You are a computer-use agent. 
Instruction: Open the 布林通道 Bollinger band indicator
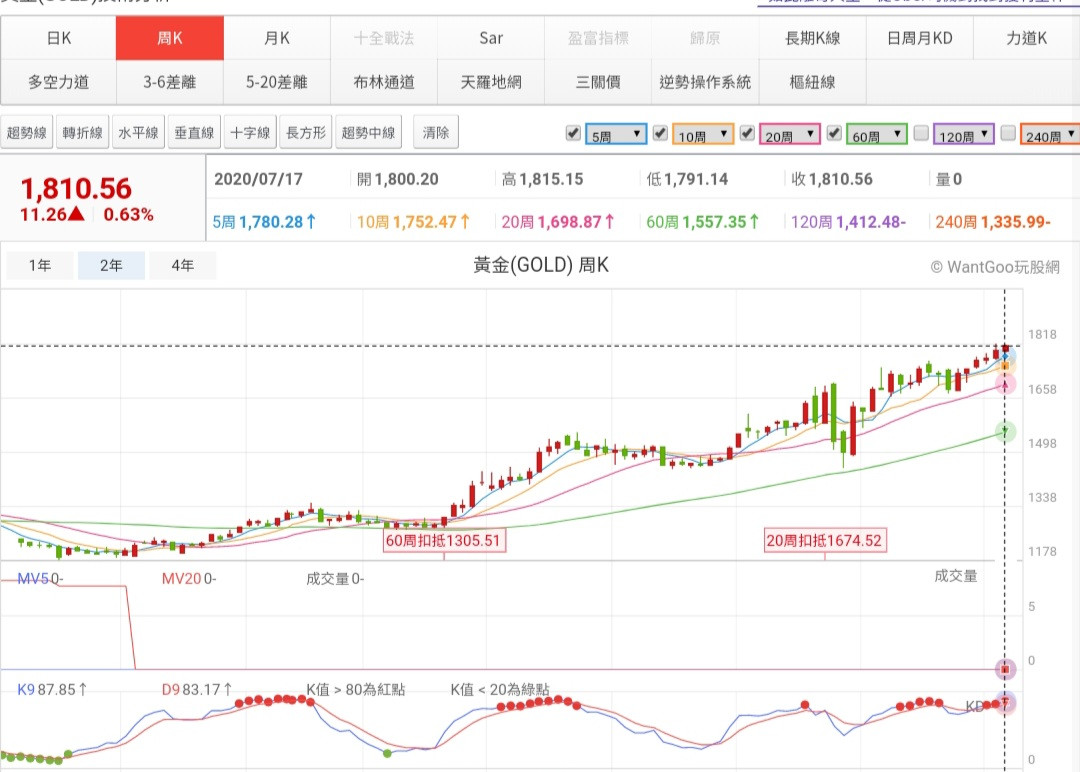point(384,82)
